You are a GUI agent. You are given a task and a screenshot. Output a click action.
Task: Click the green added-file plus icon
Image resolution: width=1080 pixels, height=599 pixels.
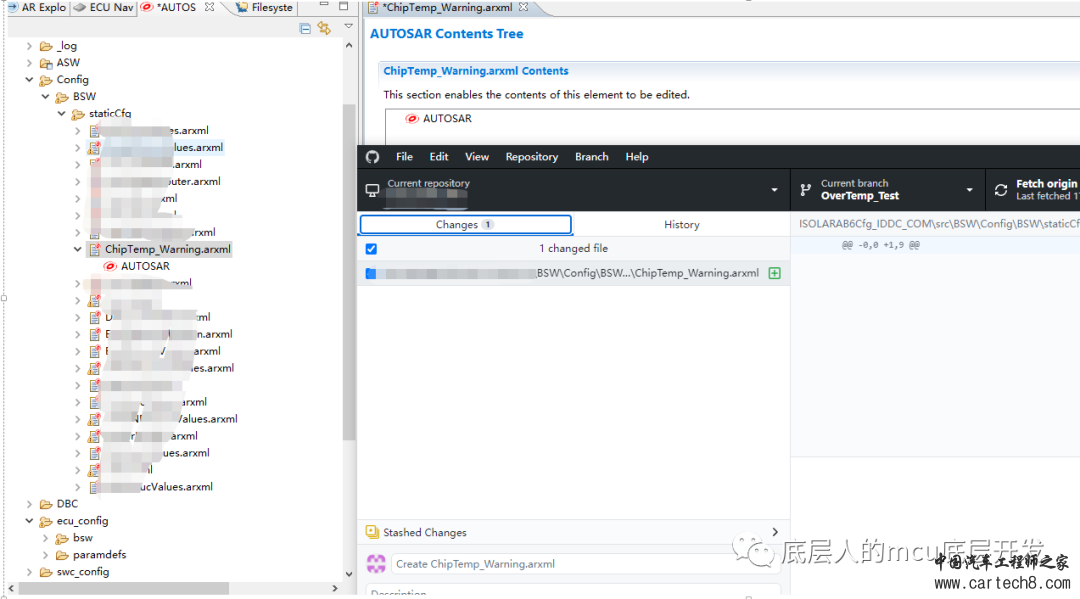pyautogui.click(x=774, y=273)
